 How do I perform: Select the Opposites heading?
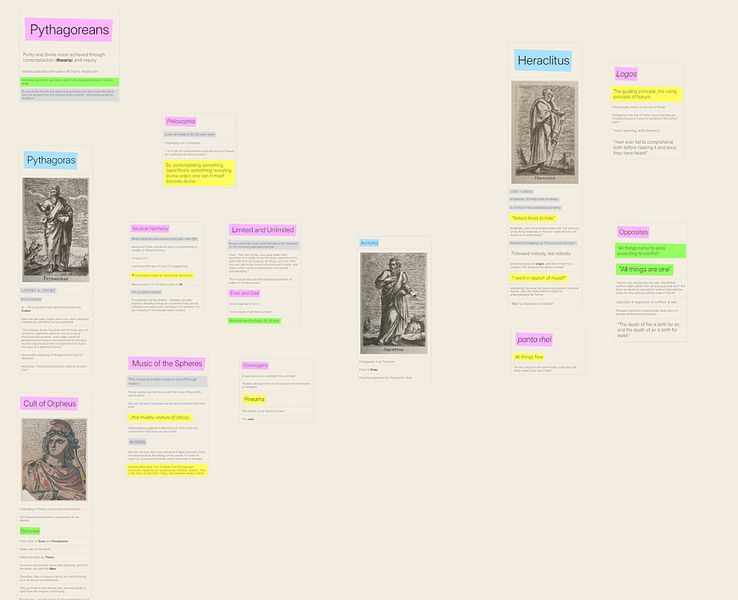(633, 232)
